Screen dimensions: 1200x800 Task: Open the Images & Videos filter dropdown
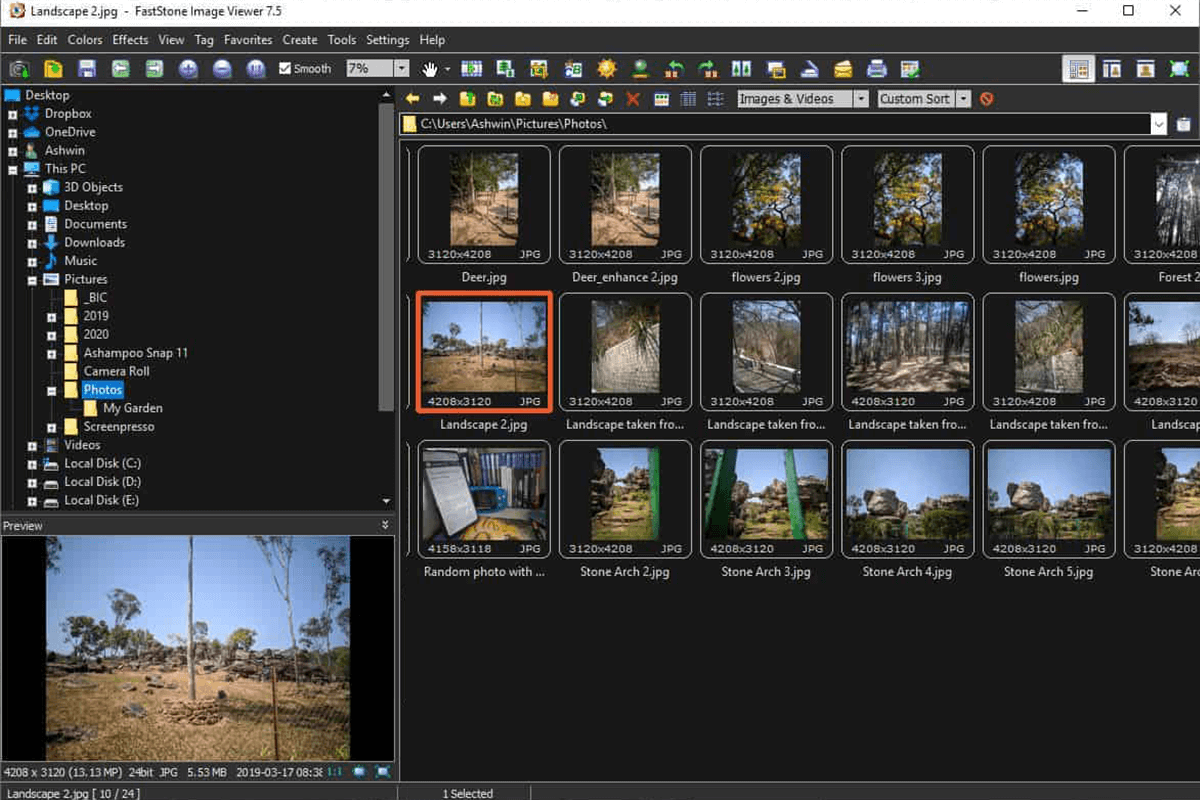862,99
